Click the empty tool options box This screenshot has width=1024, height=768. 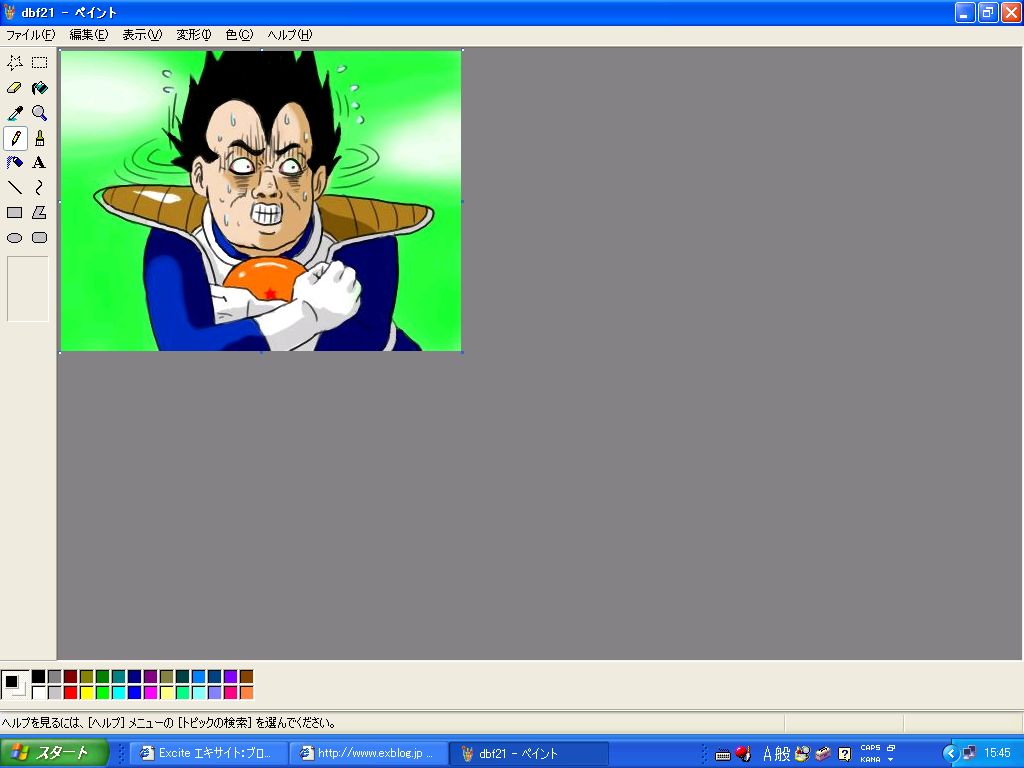pos(28,289)
